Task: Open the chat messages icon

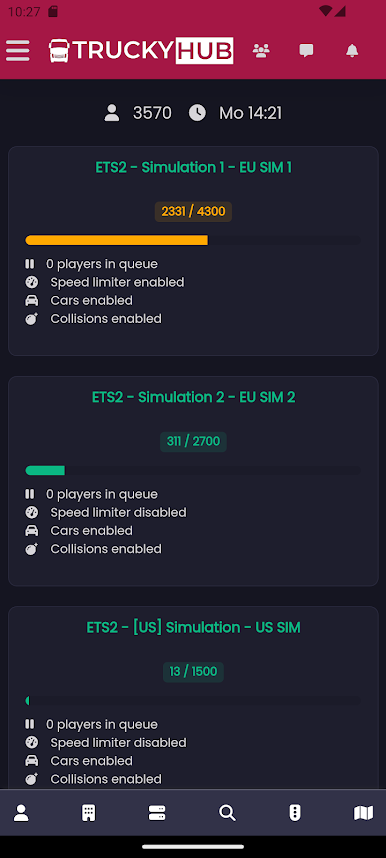Action: point(306,51)
